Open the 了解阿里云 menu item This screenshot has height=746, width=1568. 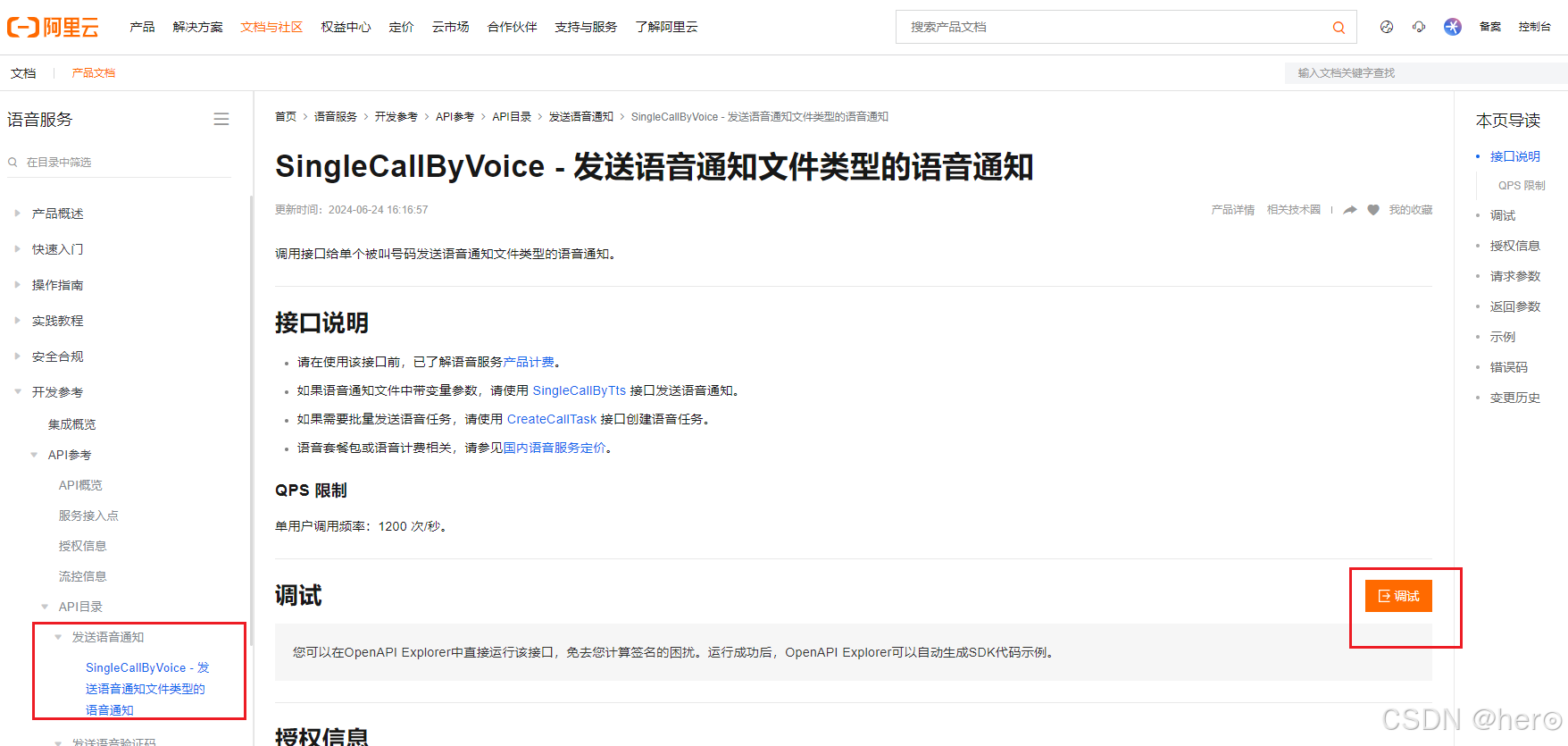(666, 27)
